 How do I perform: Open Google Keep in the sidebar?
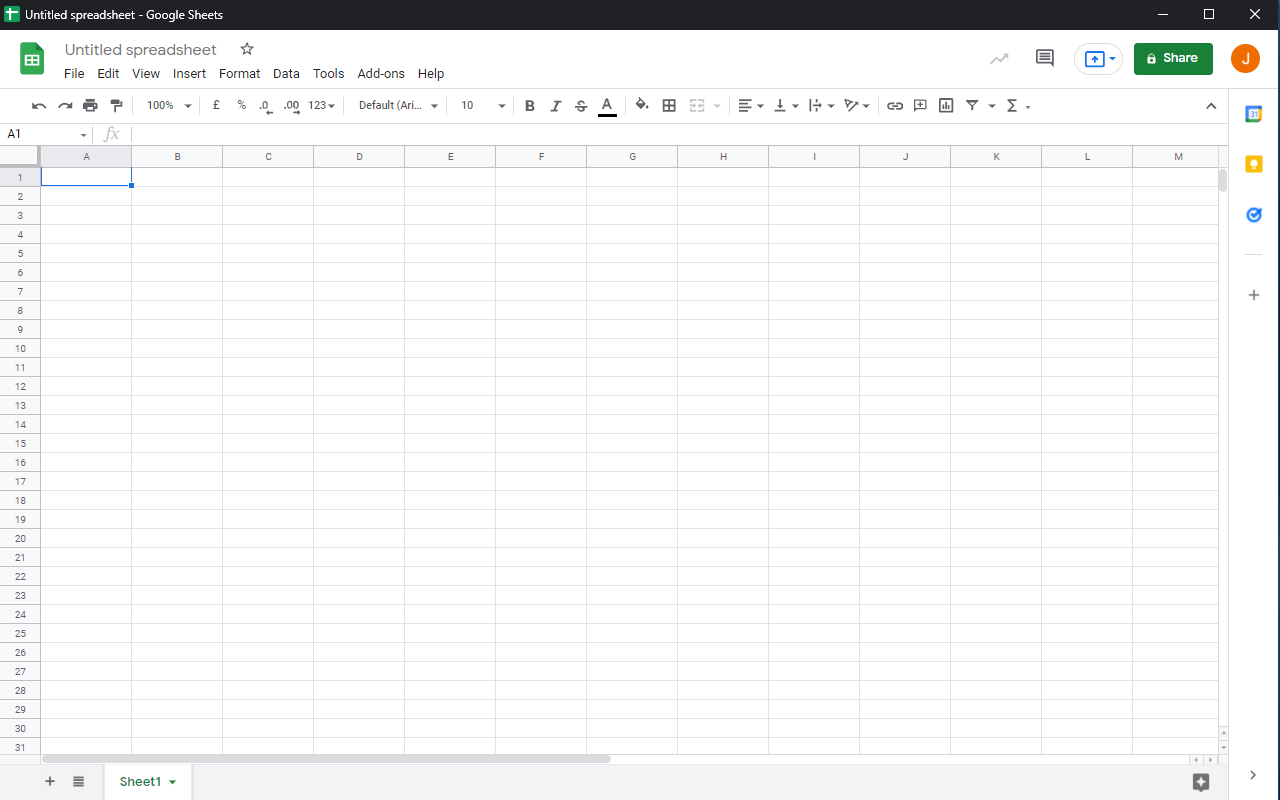click(1253, 164)
